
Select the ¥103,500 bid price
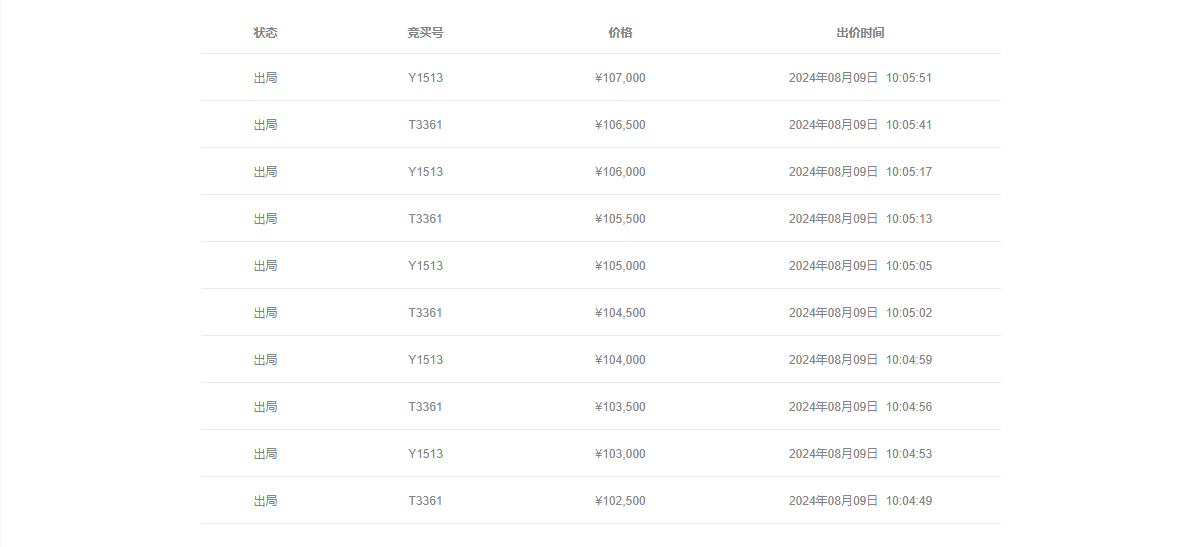[620, 407]
